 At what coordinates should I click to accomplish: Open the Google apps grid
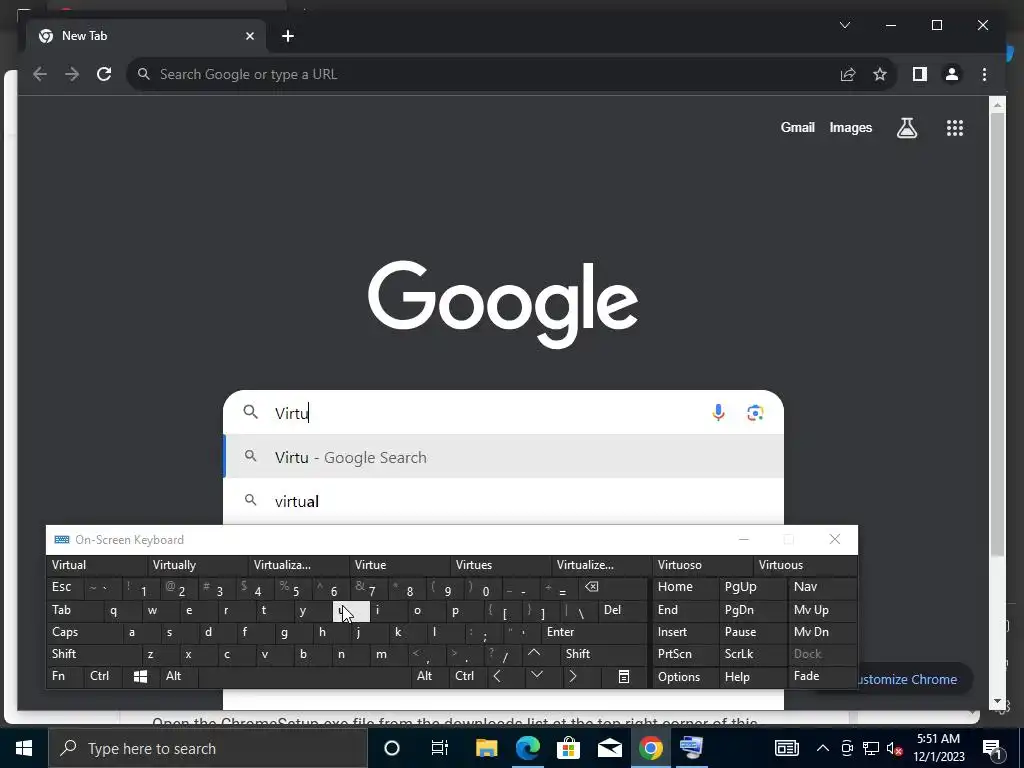(955, 128)
